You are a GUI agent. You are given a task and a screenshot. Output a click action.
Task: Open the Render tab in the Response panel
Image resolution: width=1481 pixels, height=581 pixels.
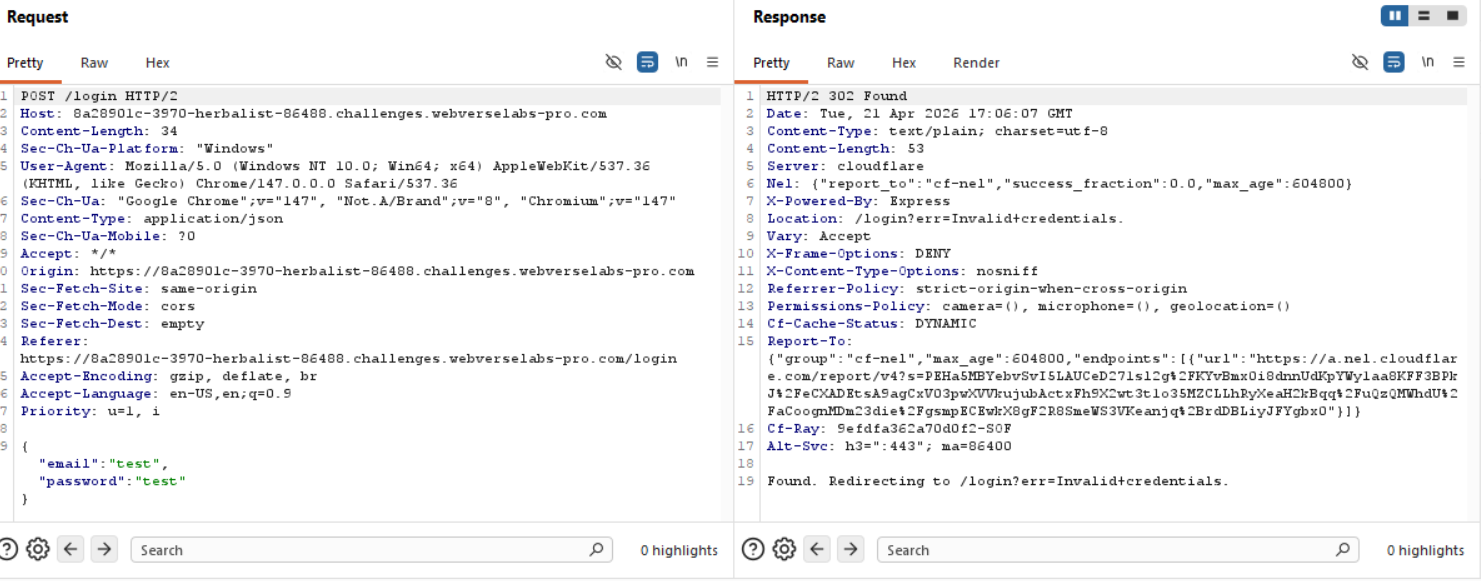(976, 63)
